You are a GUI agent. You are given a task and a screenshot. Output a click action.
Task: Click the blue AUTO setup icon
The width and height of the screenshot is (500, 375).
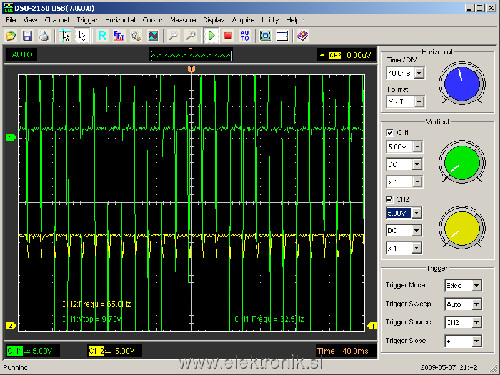tap(245, 36)
